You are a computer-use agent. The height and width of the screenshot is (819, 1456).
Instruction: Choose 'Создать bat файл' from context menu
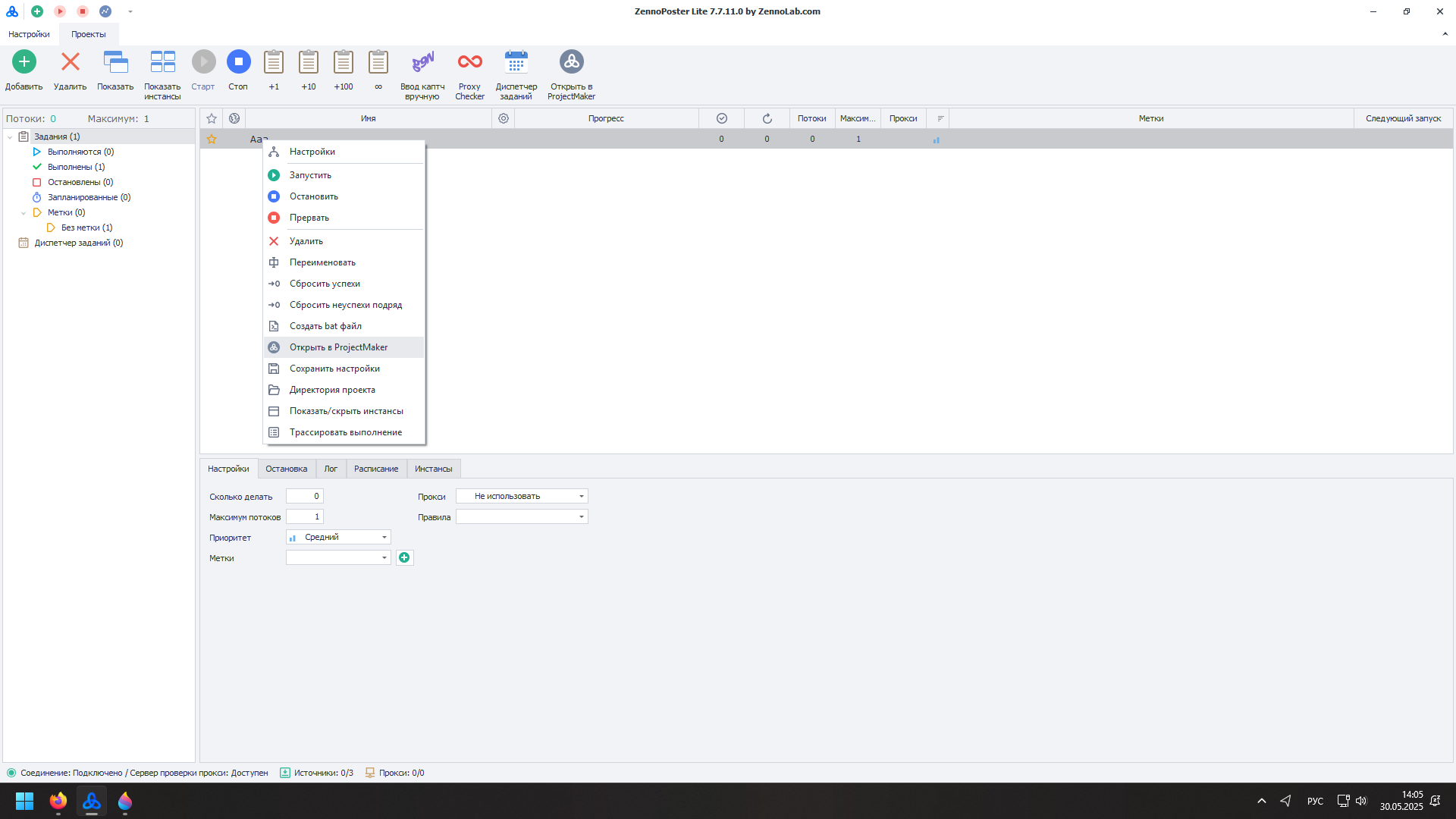[x=325, y=326]
